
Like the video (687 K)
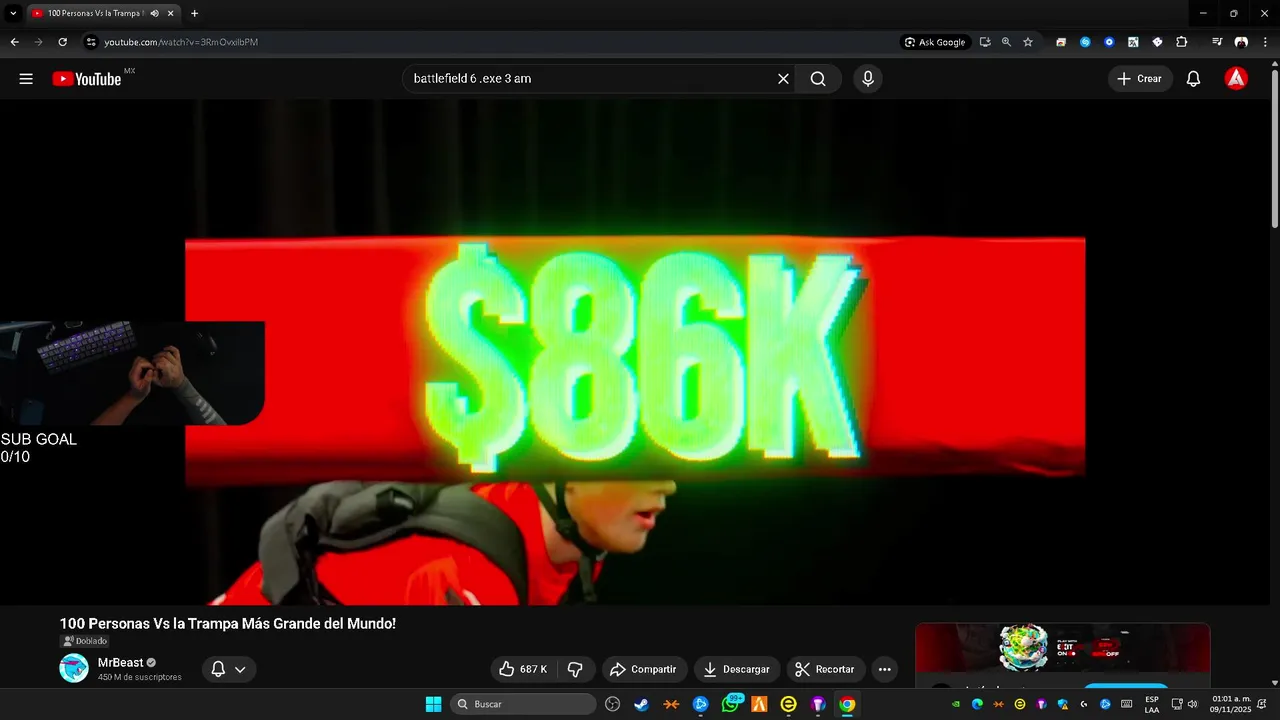(524, 669)
